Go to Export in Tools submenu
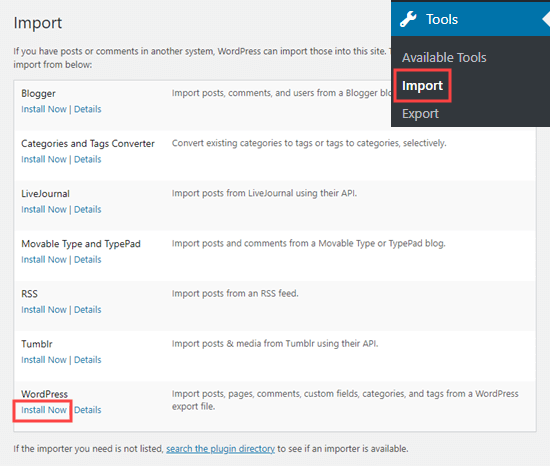 tap(420, 114)
